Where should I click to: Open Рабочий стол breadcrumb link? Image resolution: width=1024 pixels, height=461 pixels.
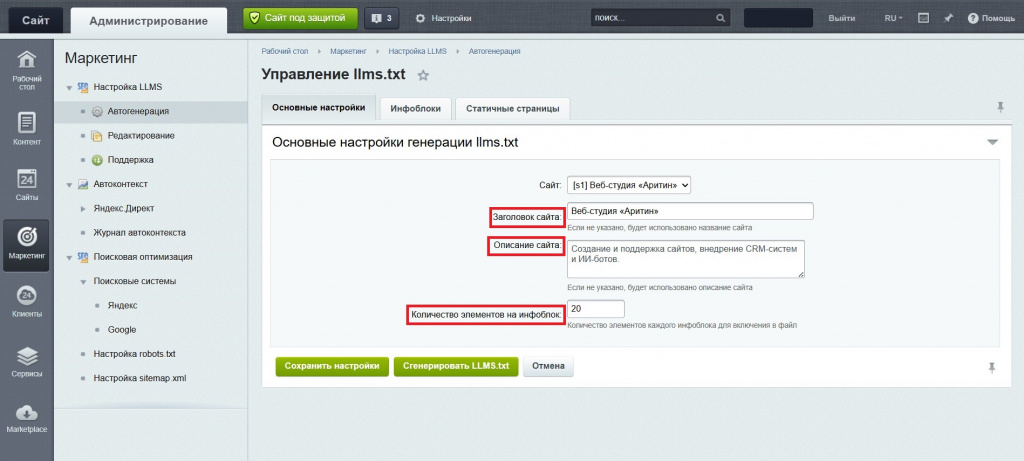[x=285, y=51]
